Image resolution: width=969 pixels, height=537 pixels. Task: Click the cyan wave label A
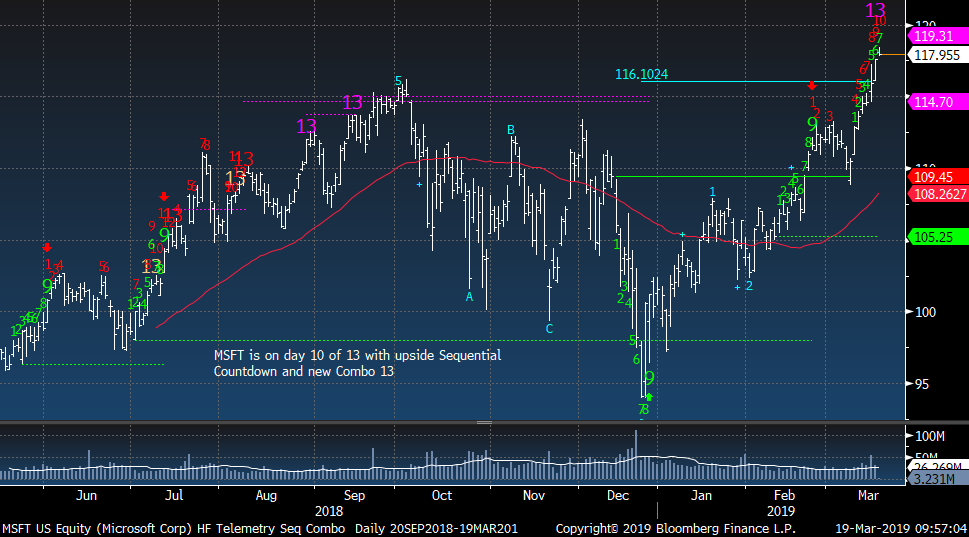(469, 297)
